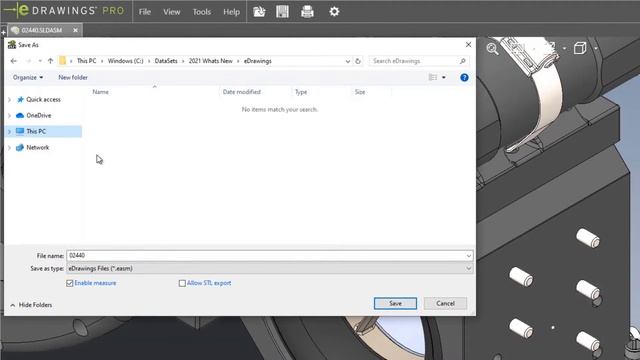Select OneDrive in navigation pane
Image resolution: width=640 pixels, height=360 pixels.
click(x=38, y=116)
